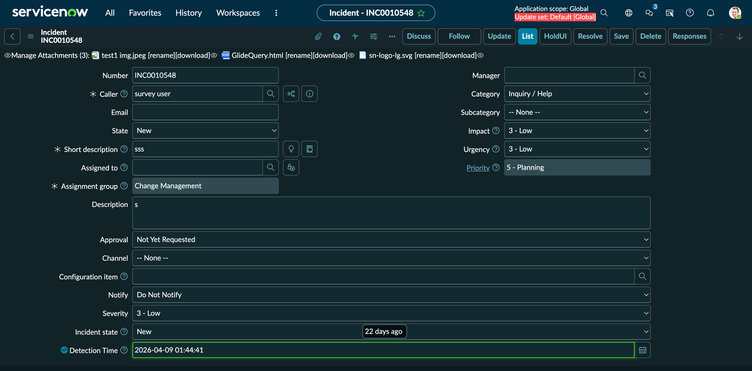Open the next experience tools icon
Screen dimensions: 752x371
670,13
